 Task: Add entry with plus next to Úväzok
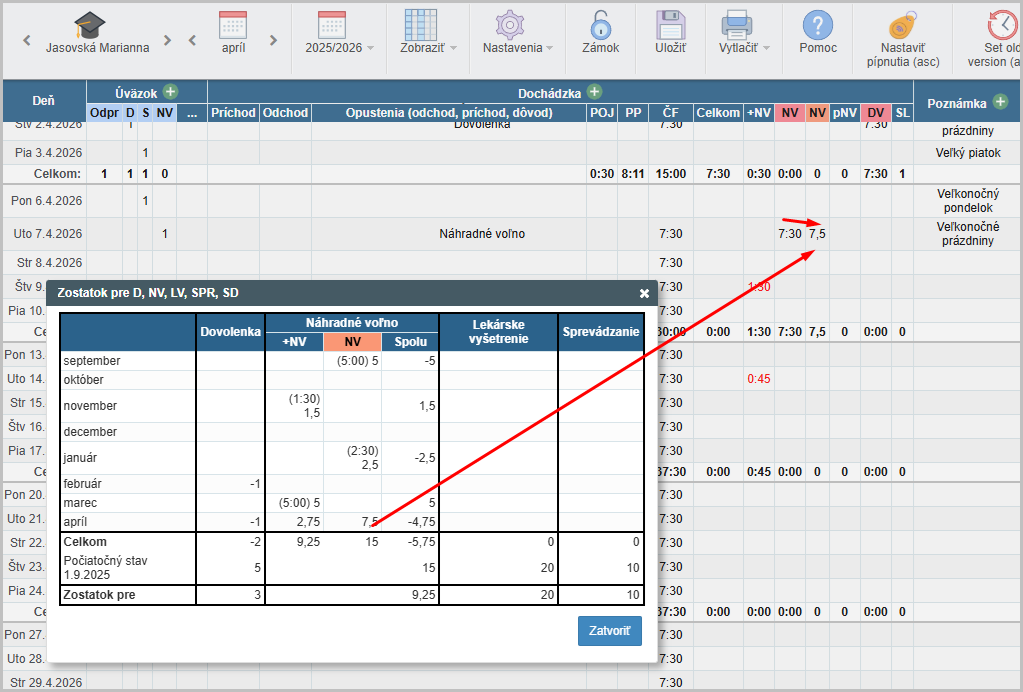click(171, 92)
